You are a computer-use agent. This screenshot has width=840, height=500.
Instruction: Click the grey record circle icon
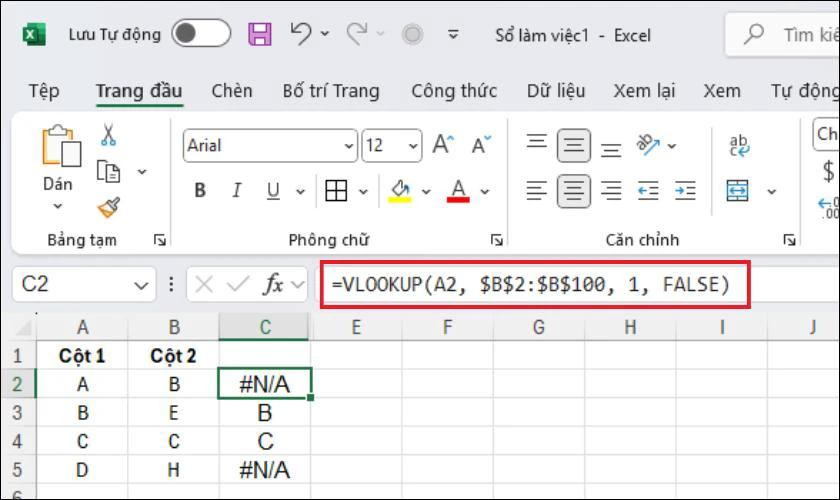click(x=412, y=34)
